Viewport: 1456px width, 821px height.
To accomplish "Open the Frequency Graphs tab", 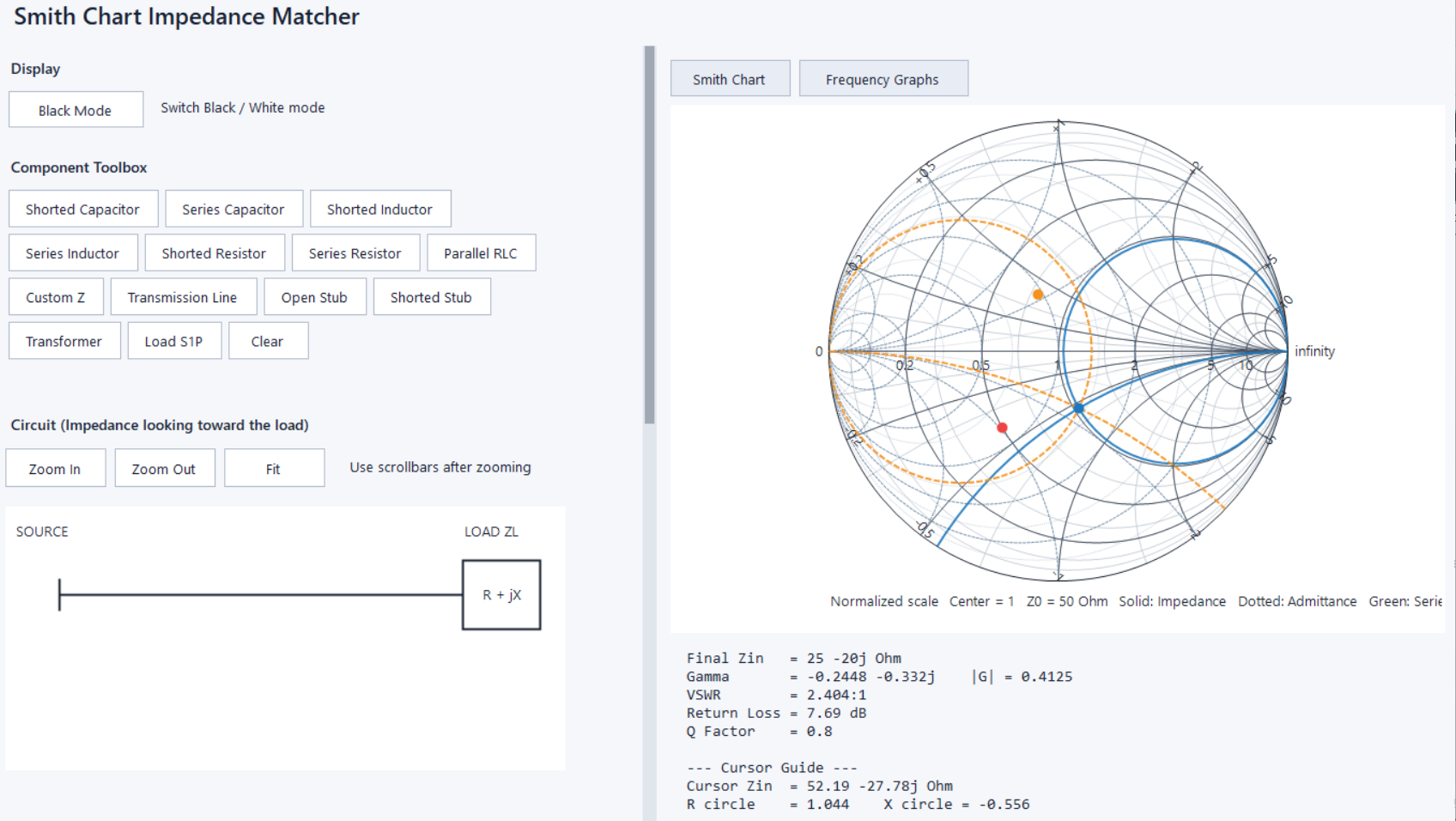I will point(883,79).
